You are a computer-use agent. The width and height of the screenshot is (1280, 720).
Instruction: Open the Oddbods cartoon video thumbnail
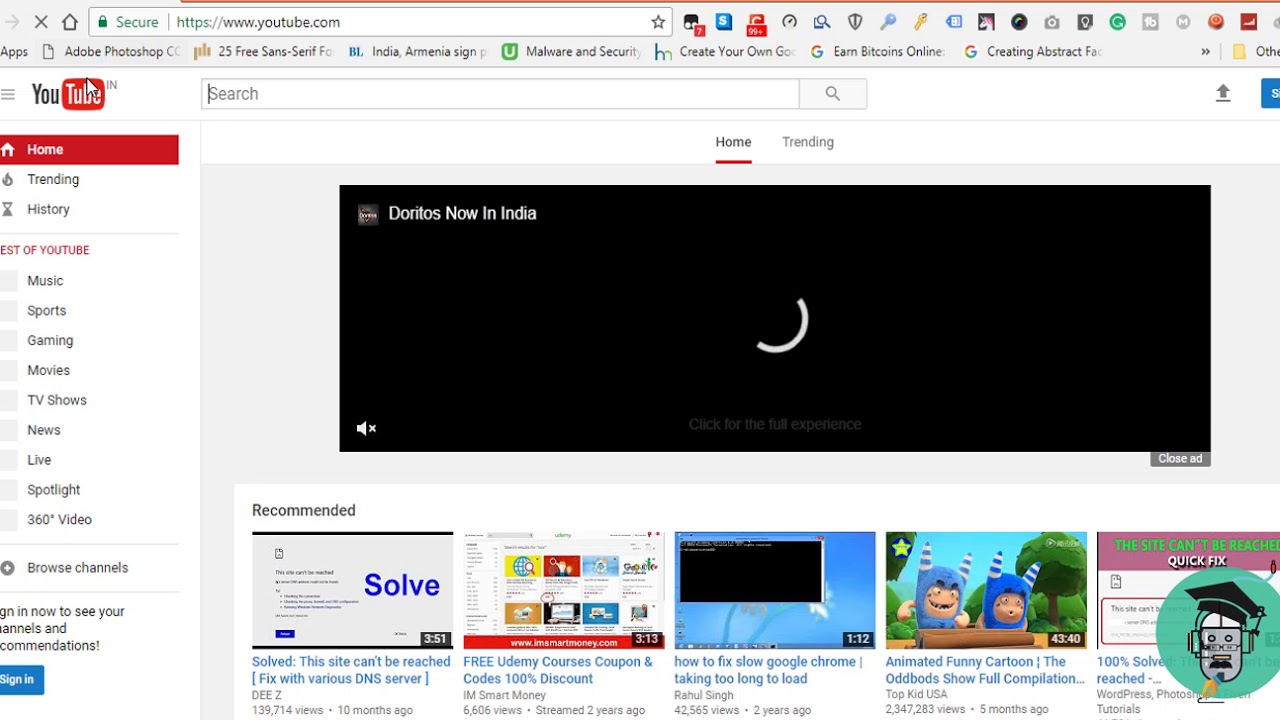tap(986, 590)
